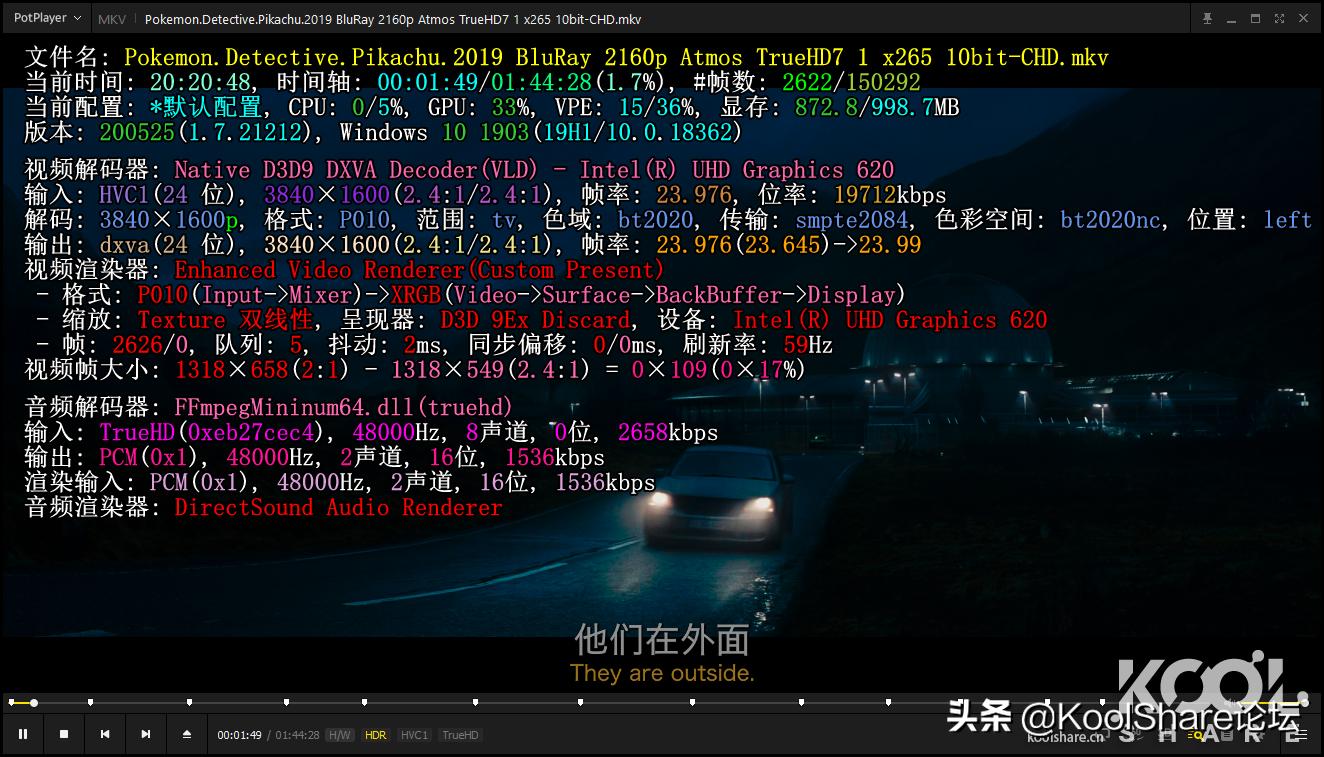
Task: Pause the video playback
Action: coord(24,733)
